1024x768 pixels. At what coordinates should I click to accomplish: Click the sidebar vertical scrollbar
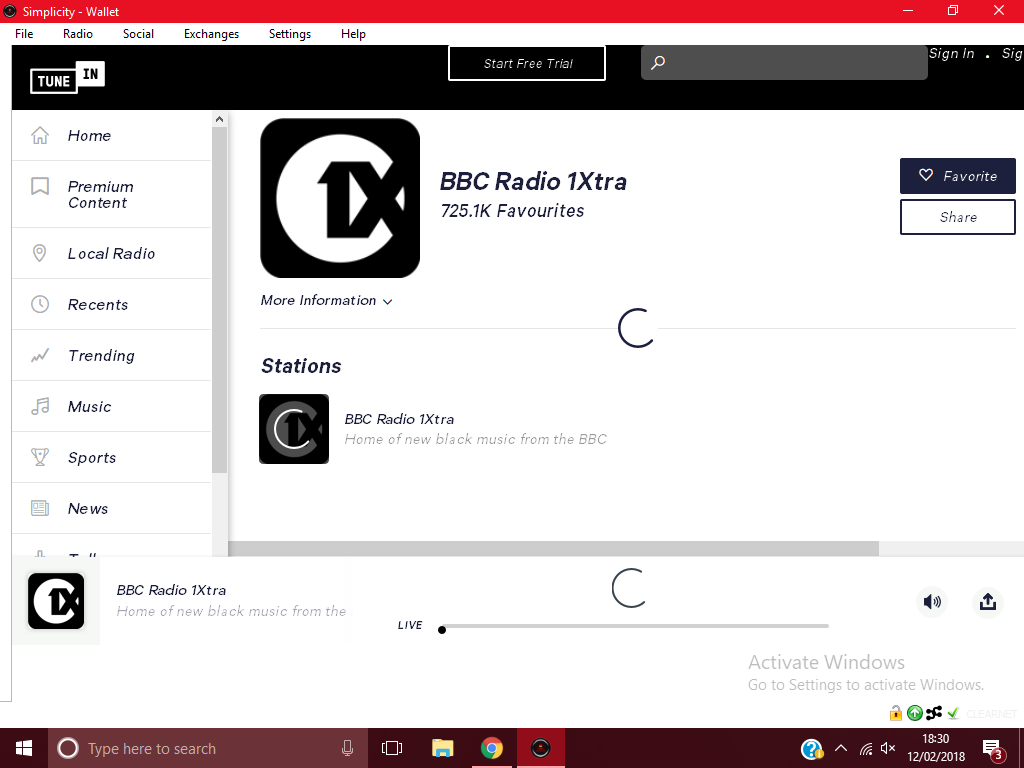219,300
